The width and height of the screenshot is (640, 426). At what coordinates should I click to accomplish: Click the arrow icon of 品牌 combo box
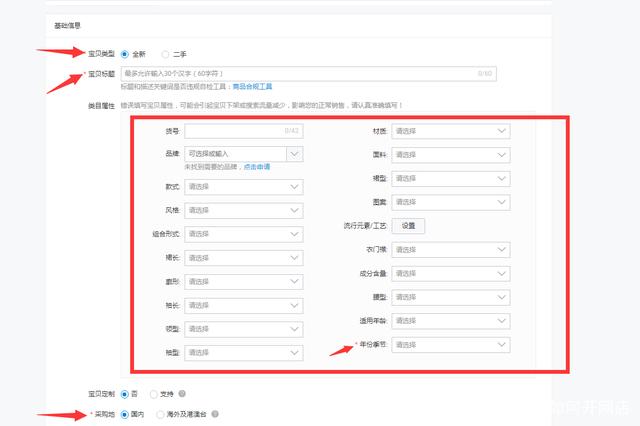click(x=294, y=154)
